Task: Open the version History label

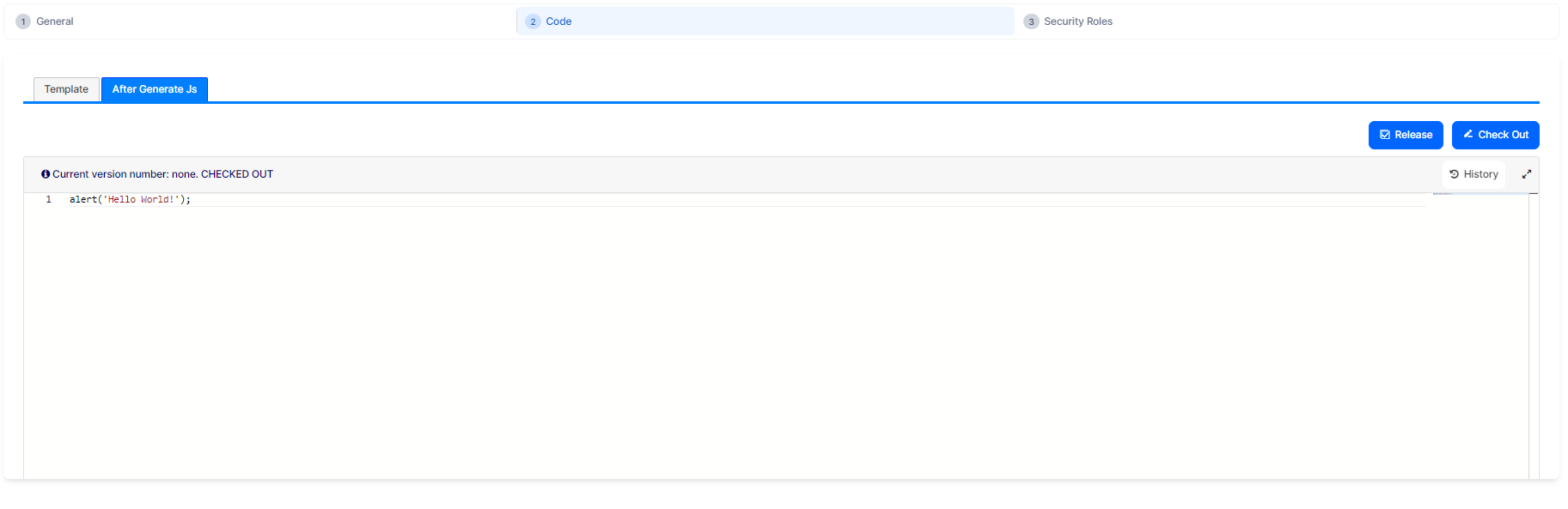Action: (x=1480, y=174)
